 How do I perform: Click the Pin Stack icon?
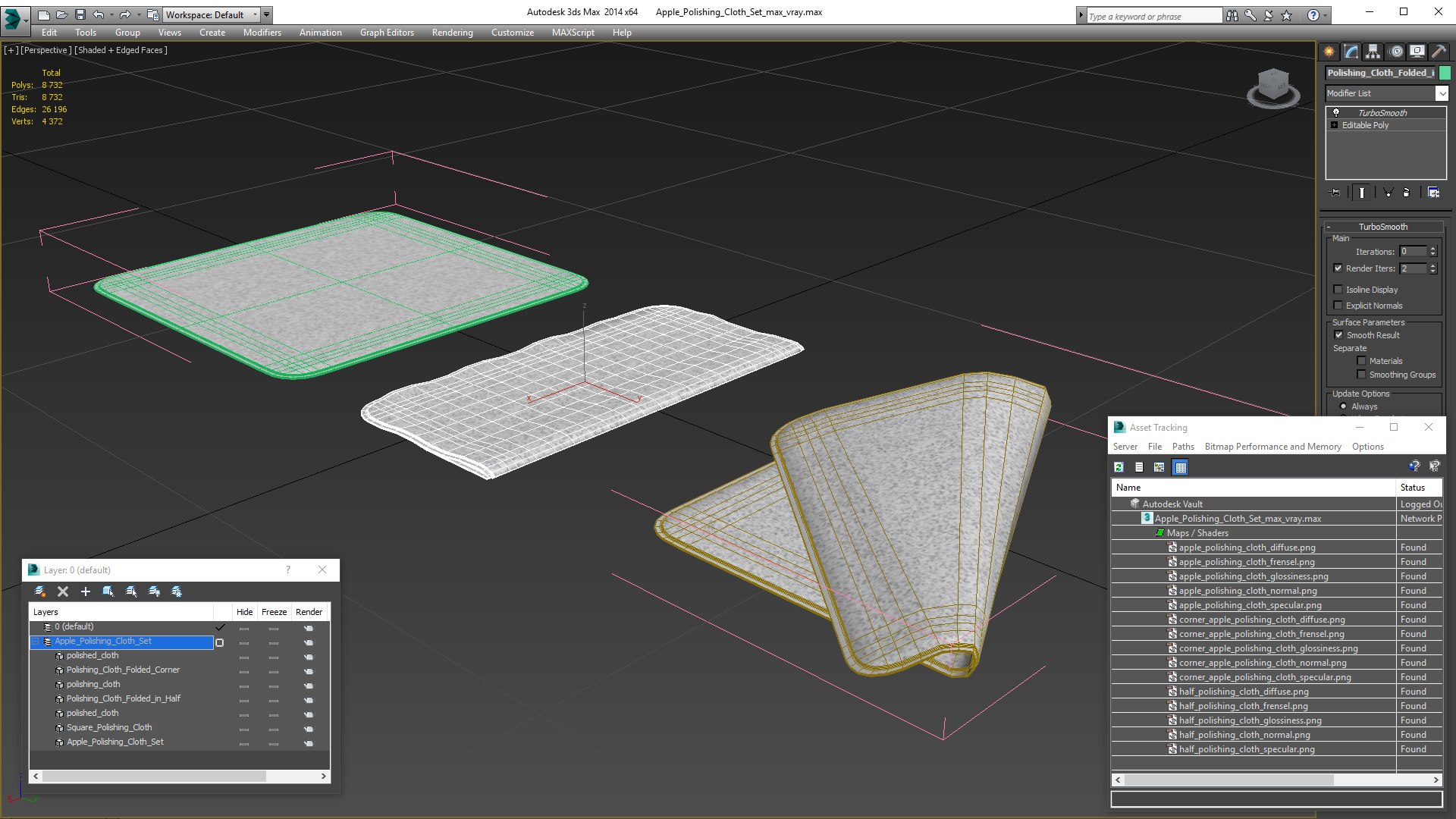tap(1335, 193)
